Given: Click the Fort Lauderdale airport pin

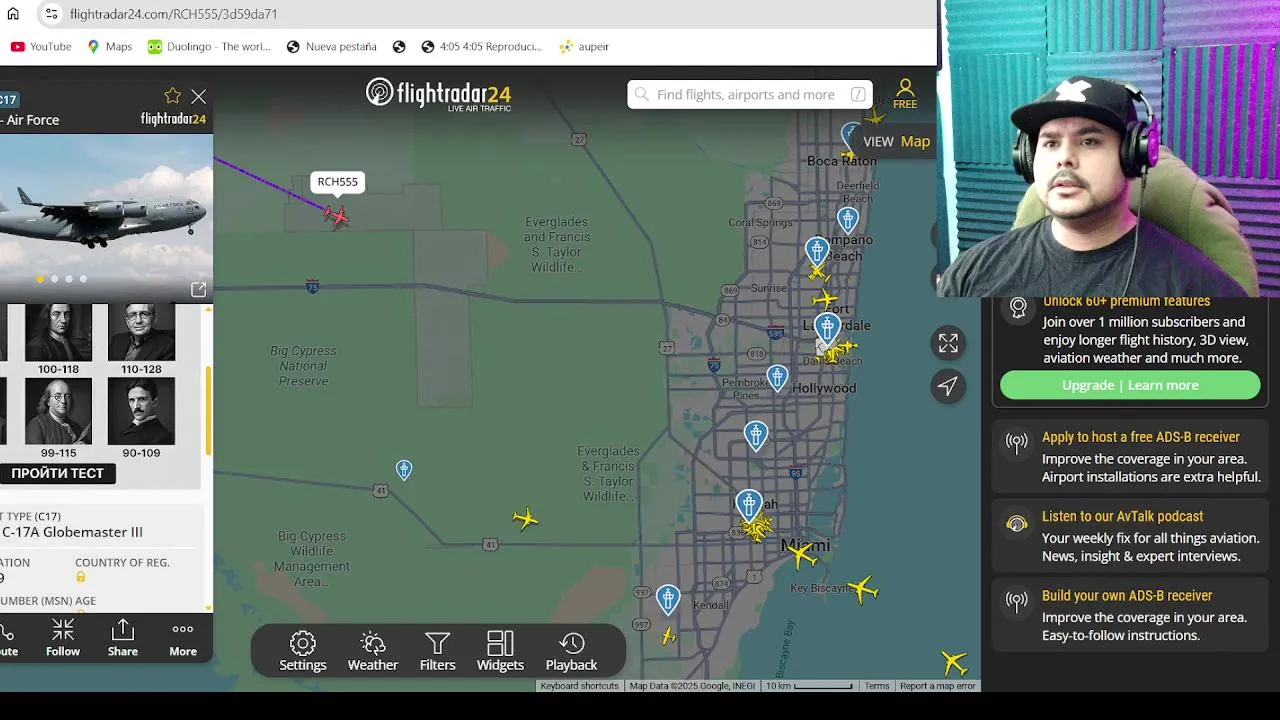Looking at the screenshot, I should [x=827, y=327].
